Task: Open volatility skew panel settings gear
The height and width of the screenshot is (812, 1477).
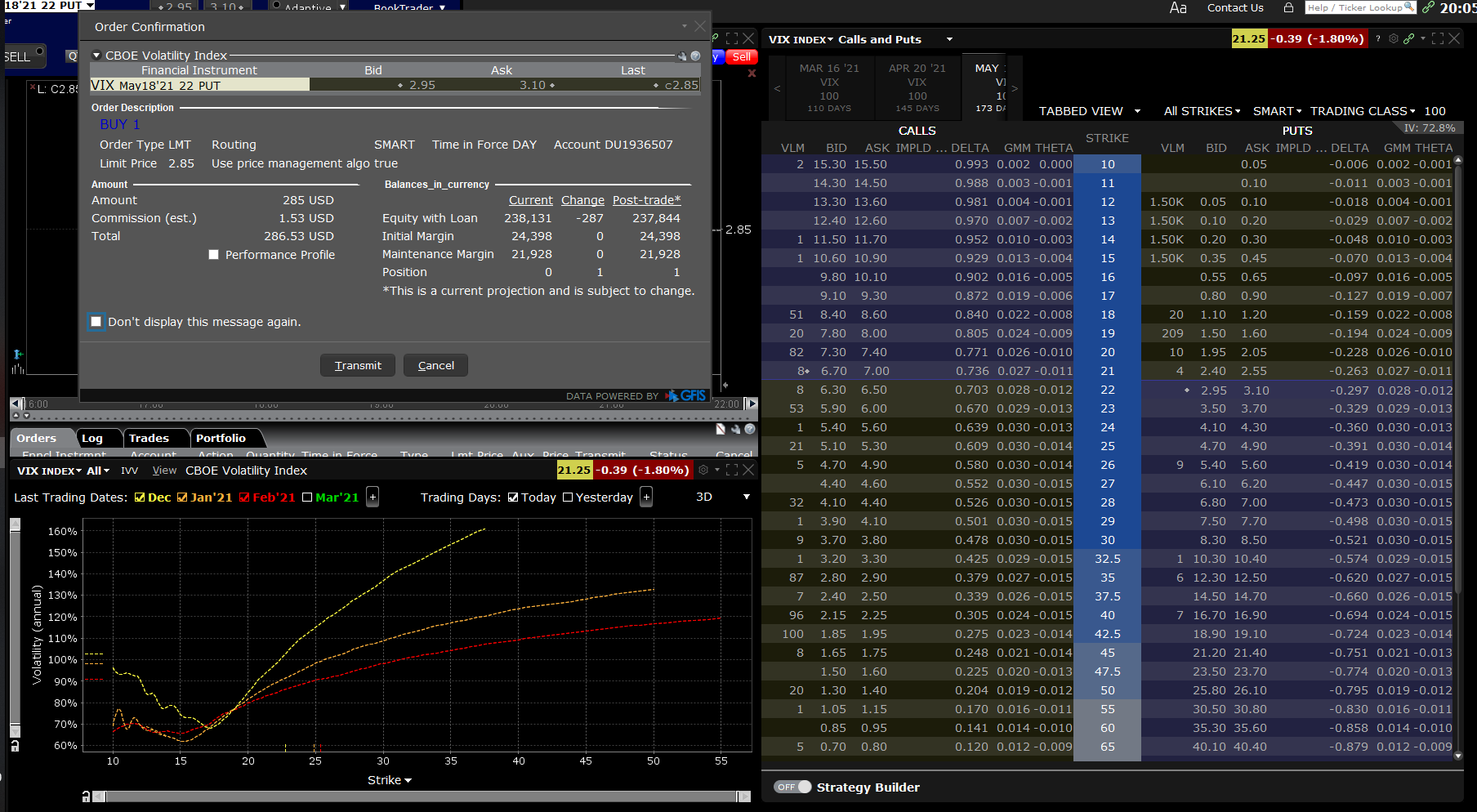Action: click(x=703, y=470)
